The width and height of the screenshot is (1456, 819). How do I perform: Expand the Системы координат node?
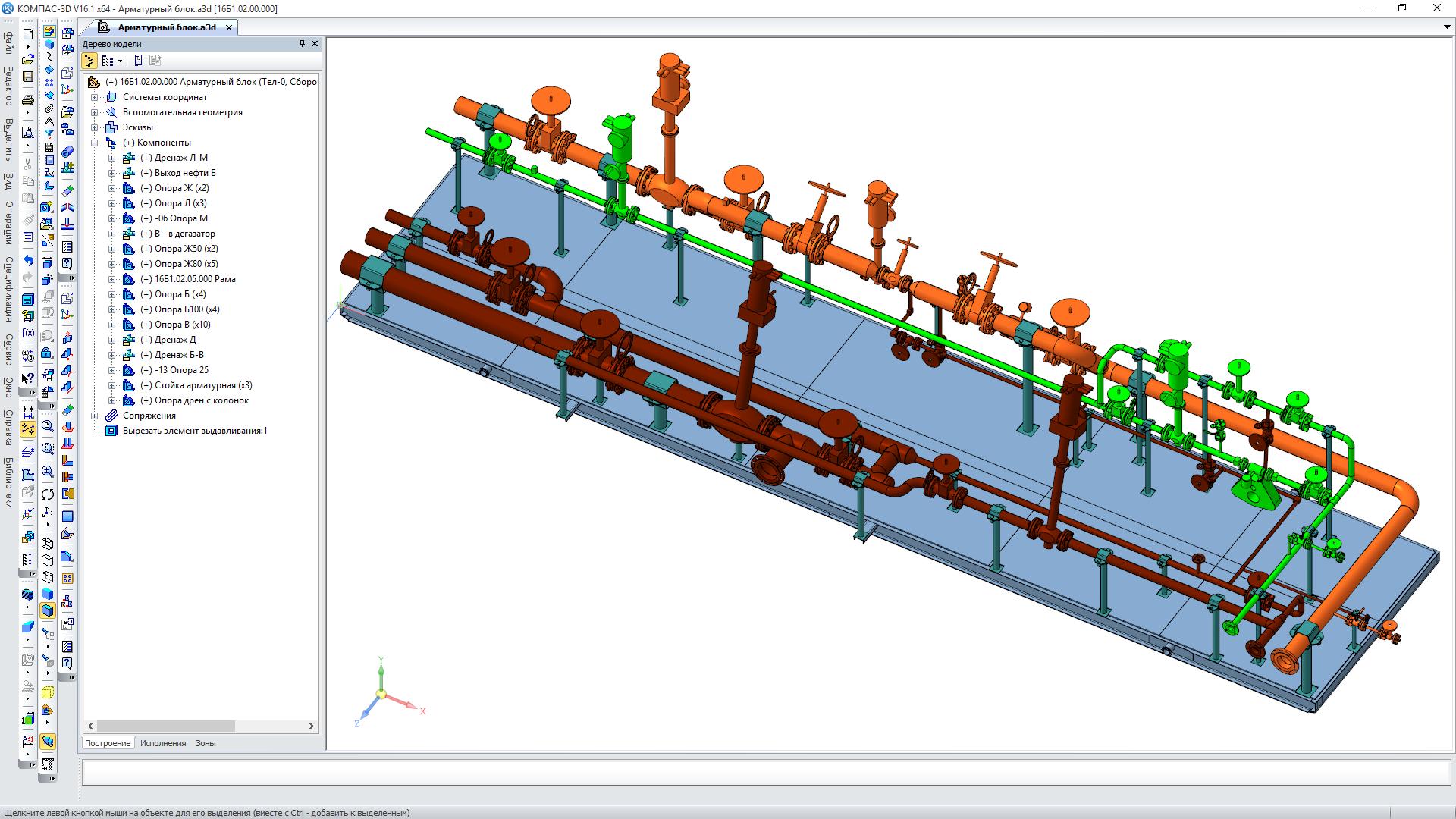click(x=95, y=97)
